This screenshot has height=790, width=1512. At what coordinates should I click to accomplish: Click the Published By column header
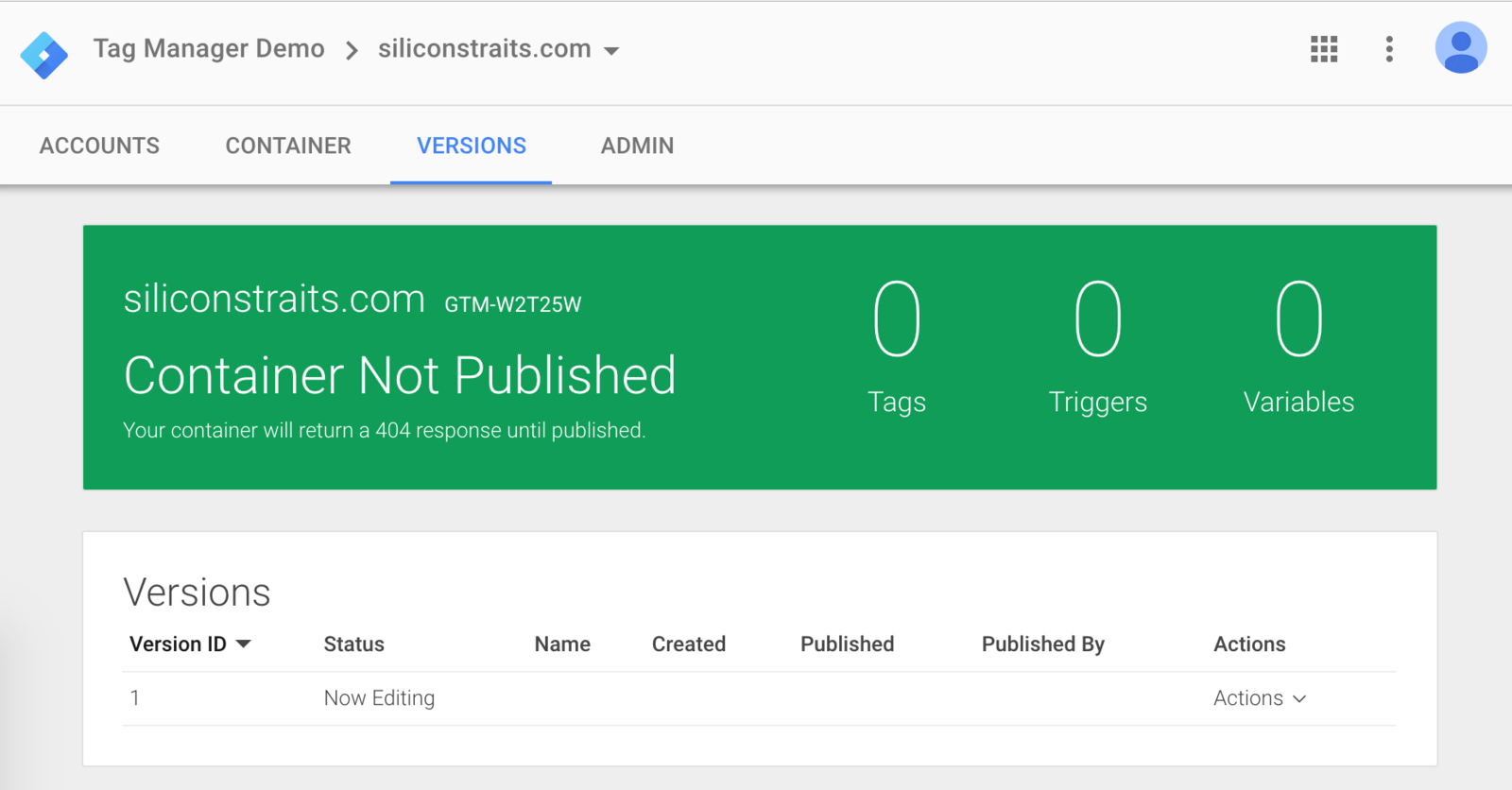click(1043, 644)
